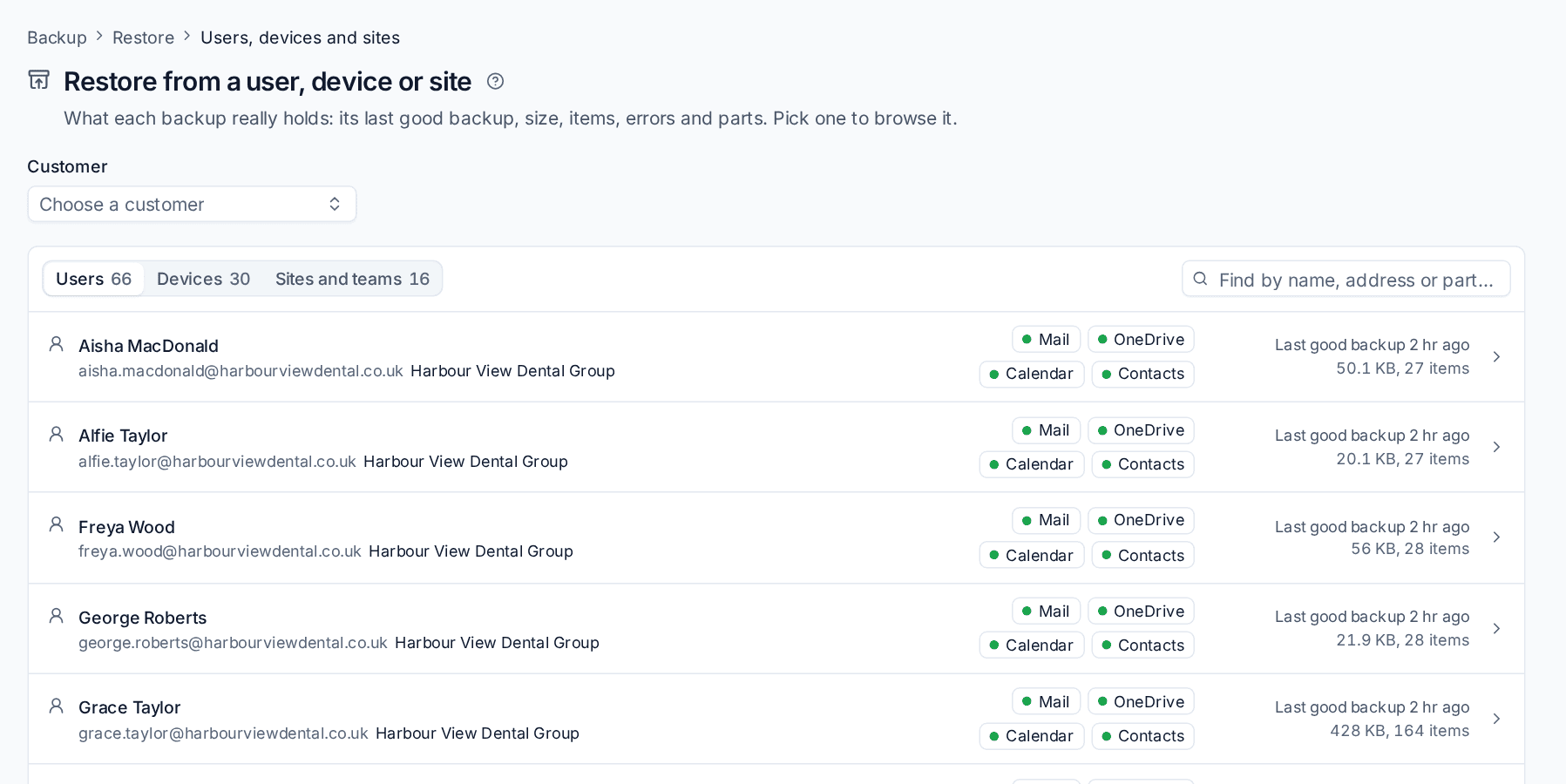Click Harbour View Dental Group in Grace Taylor's row
Viewport: 1566px width, 784px height.
pyautogui.click(x=478, y=733)
